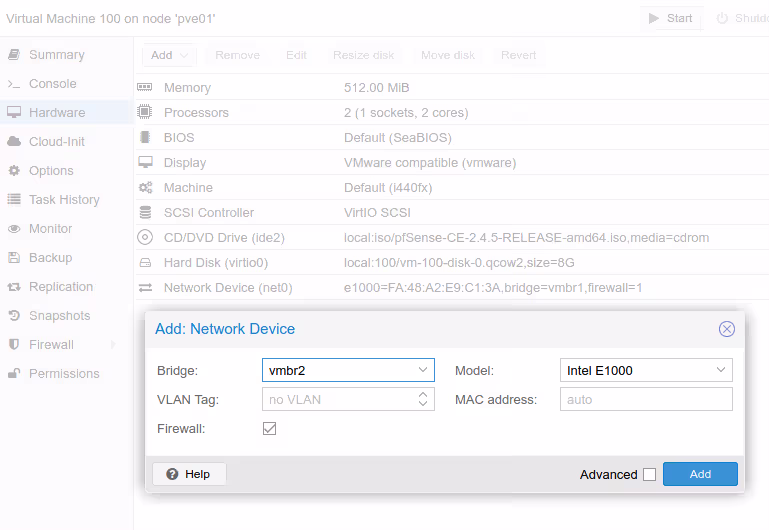The image size is (769, 530).
Task: Click the Backup floppy disk icon
Action: click(14, 258)
